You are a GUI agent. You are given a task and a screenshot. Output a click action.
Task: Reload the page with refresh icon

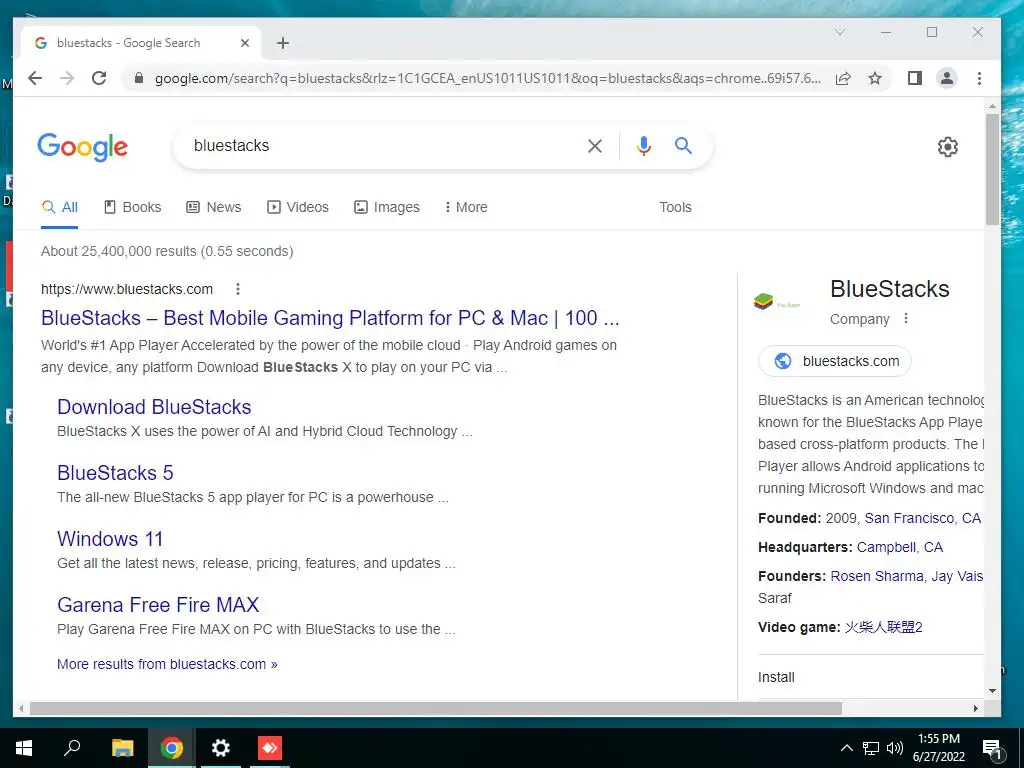click(x=99, y=78)
